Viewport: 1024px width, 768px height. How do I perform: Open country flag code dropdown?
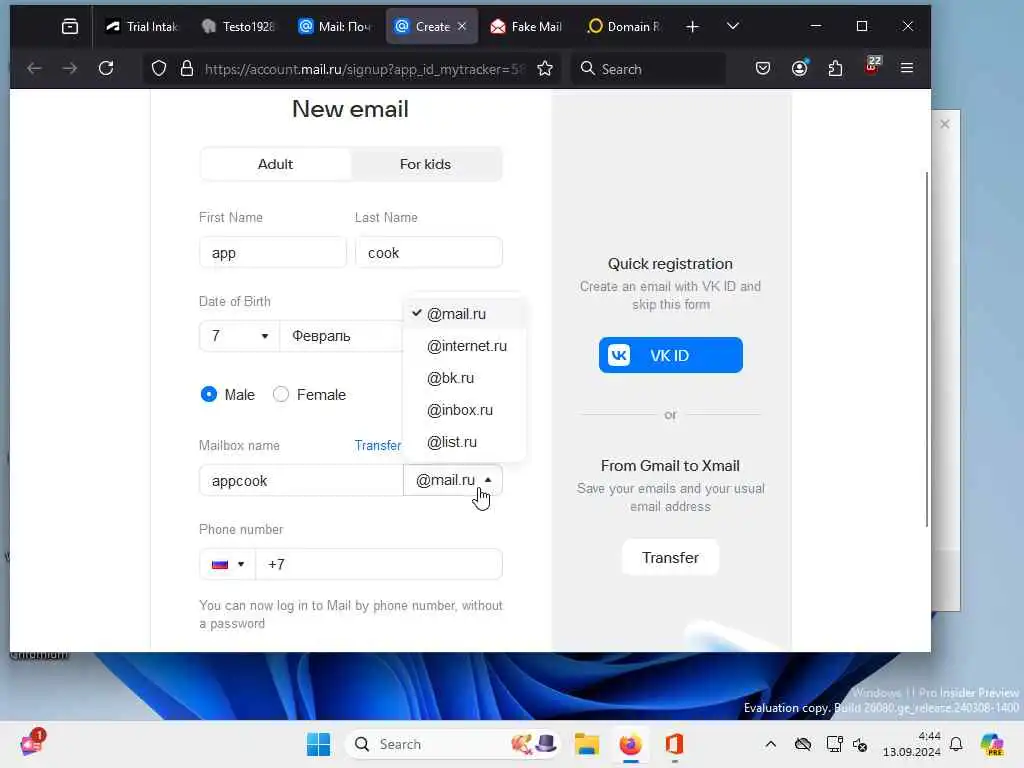pos(228,564)
